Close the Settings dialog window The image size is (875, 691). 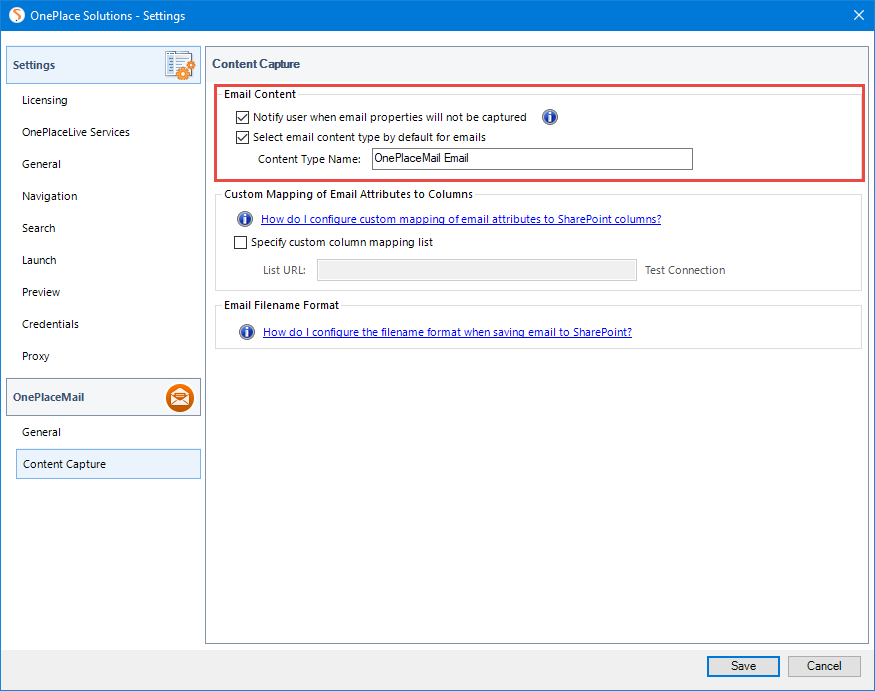pos(859,15)
